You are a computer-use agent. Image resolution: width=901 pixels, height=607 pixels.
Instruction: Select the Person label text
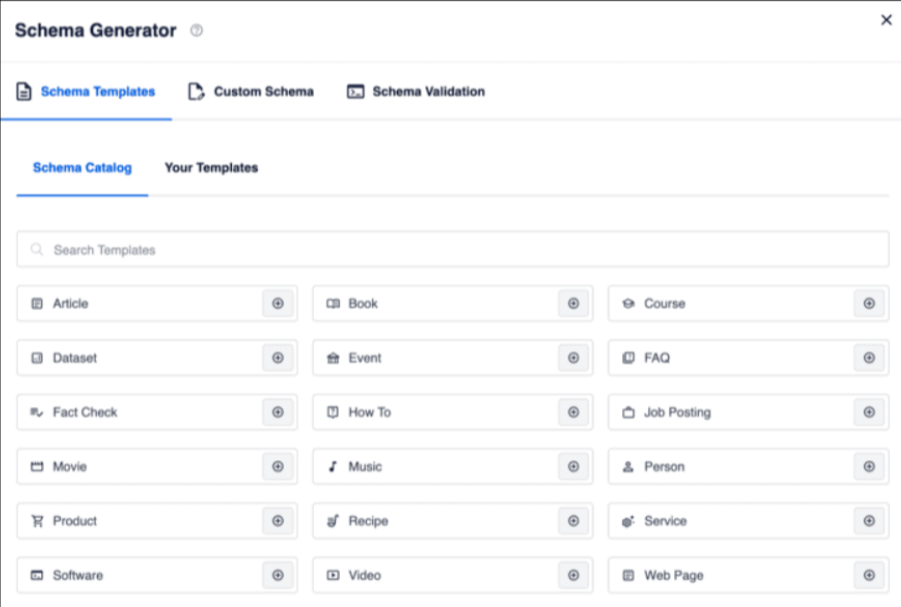click(664, 467)
